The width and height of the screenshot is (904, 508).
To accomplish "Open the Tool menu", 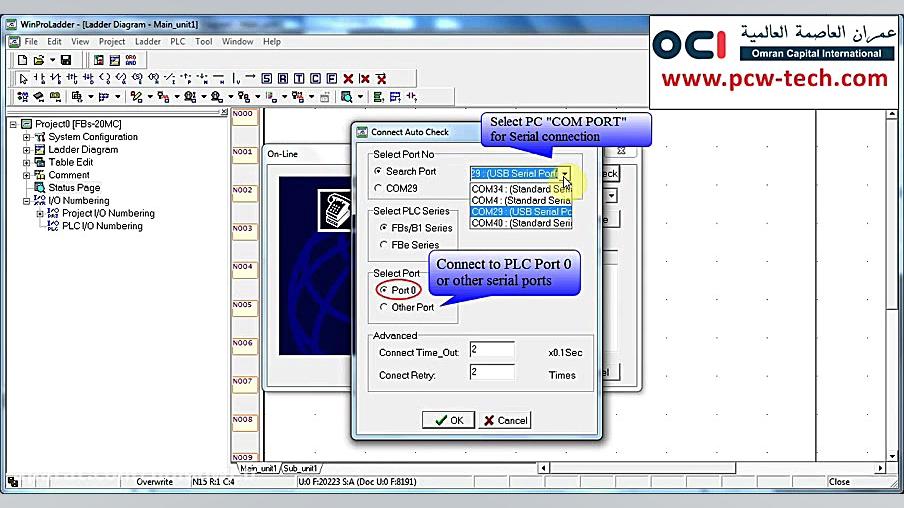I will pos(204,42).
